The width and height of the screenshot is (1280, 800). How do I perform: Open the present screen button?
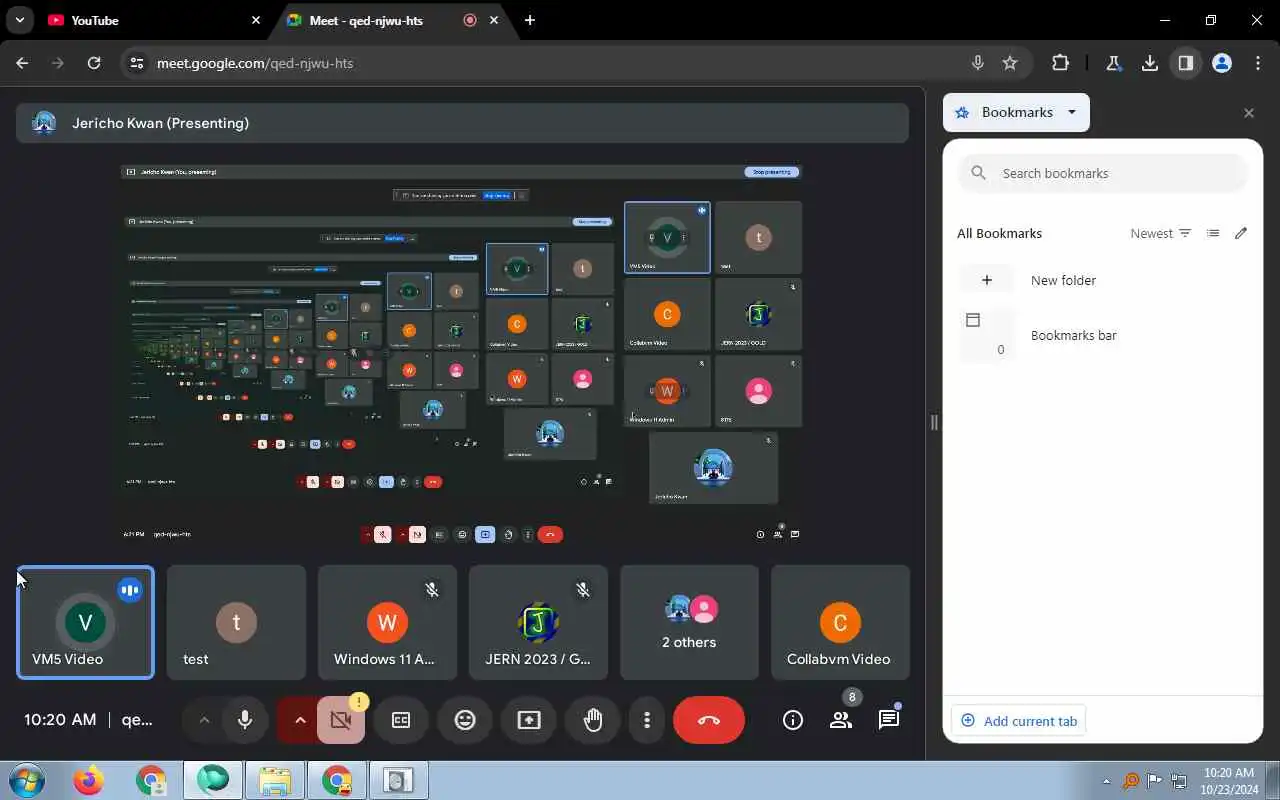[529, 720]
